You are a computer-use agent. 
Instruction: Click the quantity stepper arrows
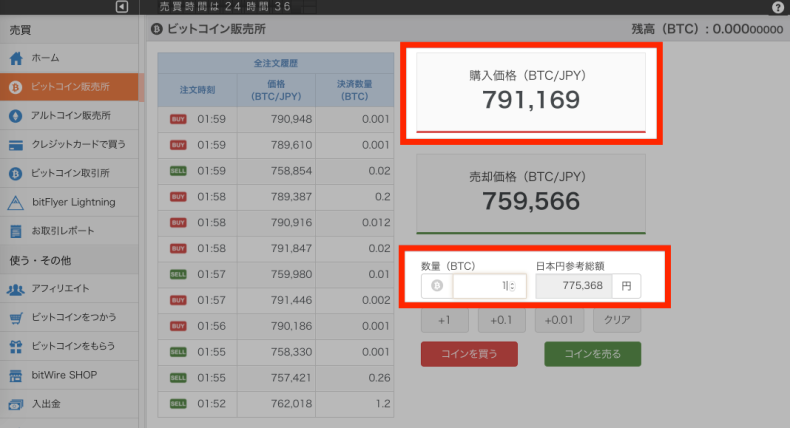coord(512,286)
